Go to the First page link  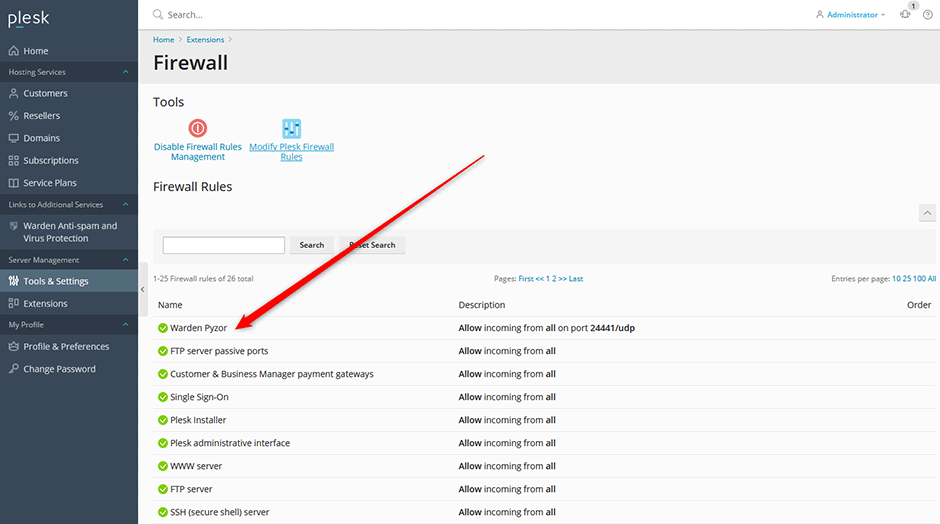pyautogui.click(x=526, y=279)
